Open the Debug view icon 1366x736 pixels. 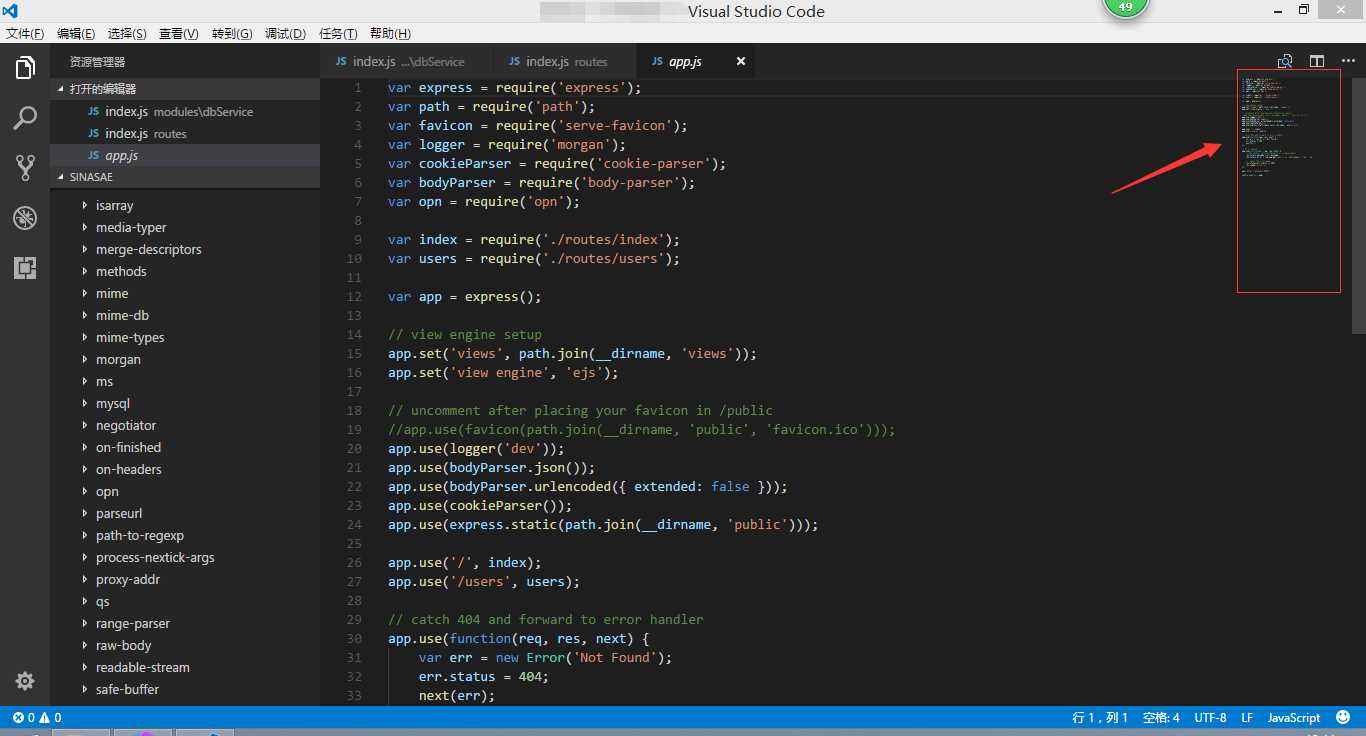25,218
